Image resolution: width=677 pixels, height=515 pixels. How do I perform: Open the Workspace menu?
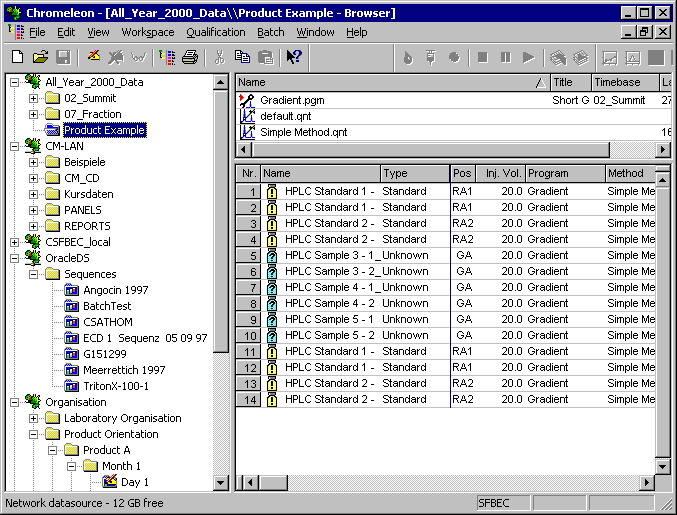(x=148, y=32)
